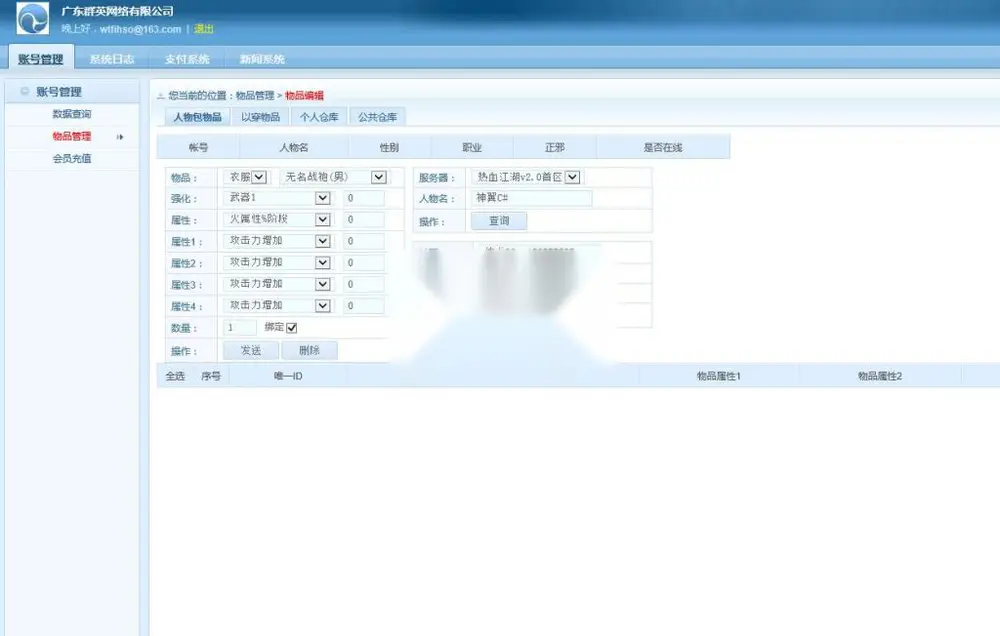Open the 系统日志 top tab
This screenshot has height=636, width=1000.
click(x=112, y=59)
